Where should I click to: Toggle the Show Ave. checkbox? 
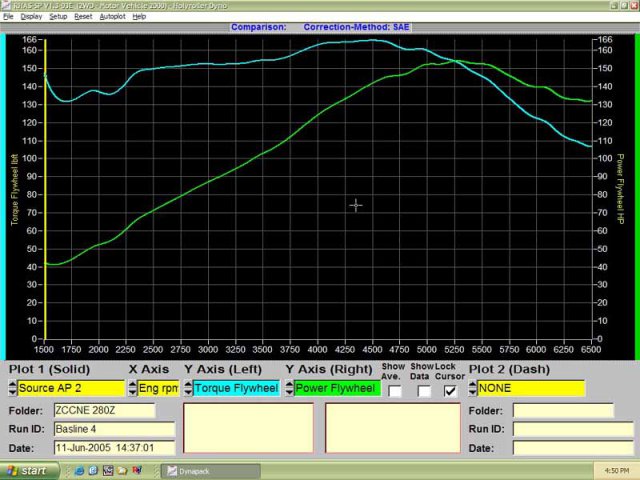tap(395, 391)
